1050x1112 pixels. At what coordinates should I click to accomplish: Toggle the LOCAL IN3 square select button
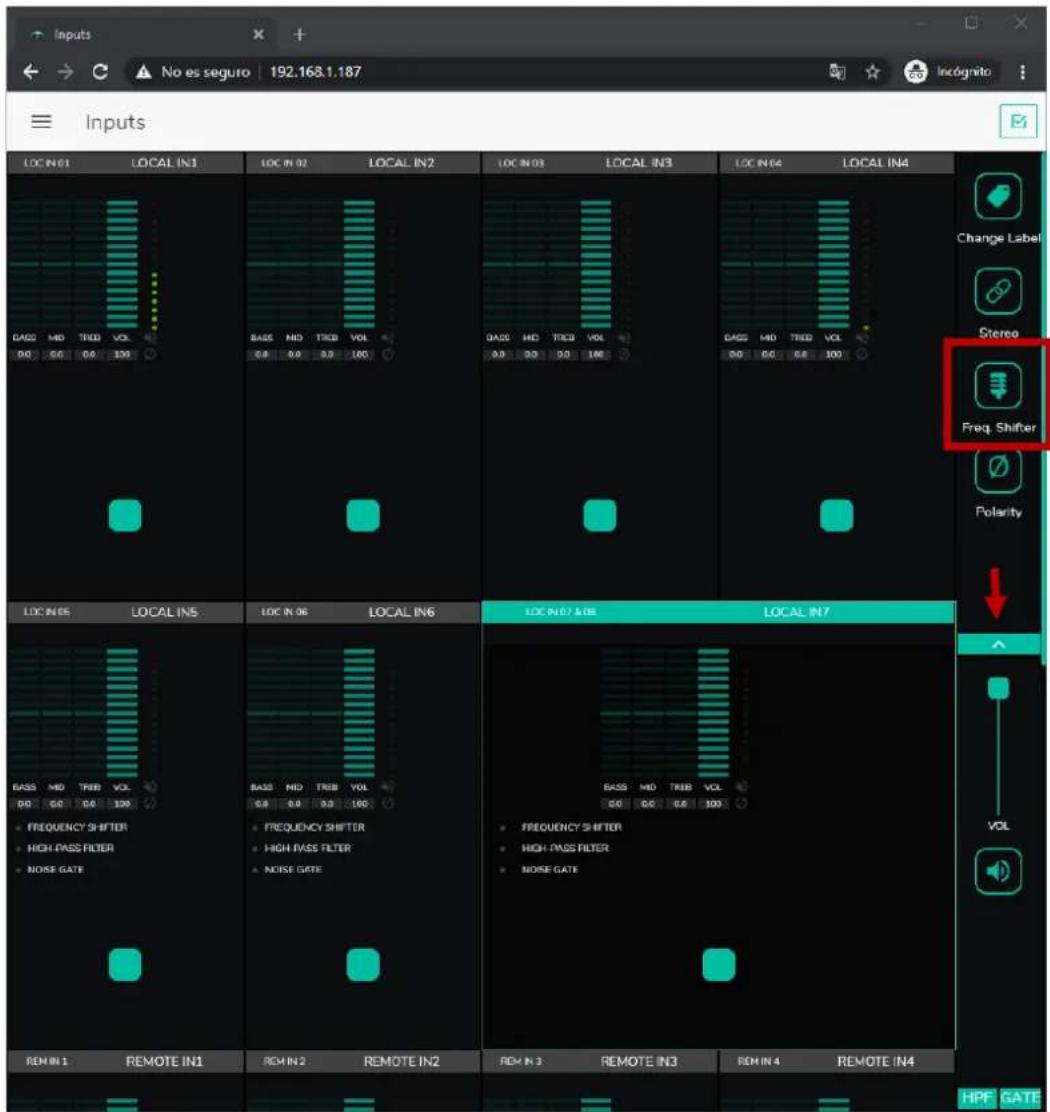[600, 515]
